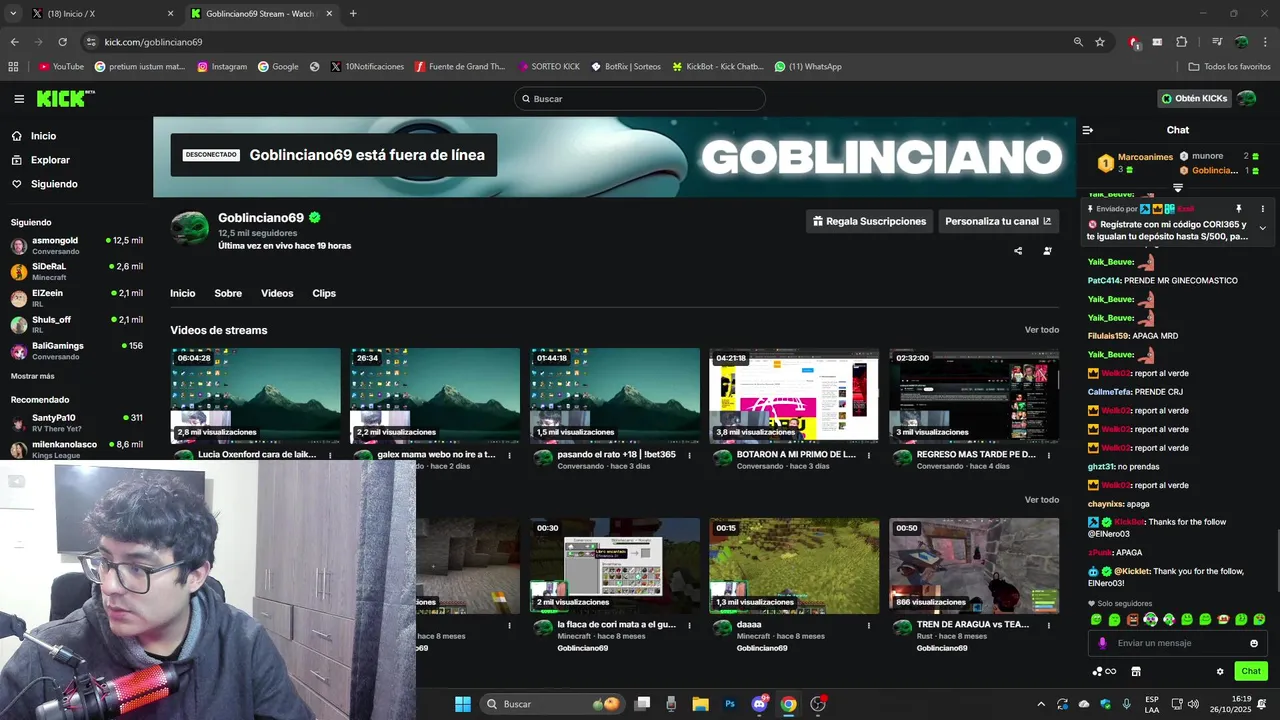1280x720 pixels.
Task: Collapse the gift leaderboard in chat
Action: click(x=1178, y=188)
